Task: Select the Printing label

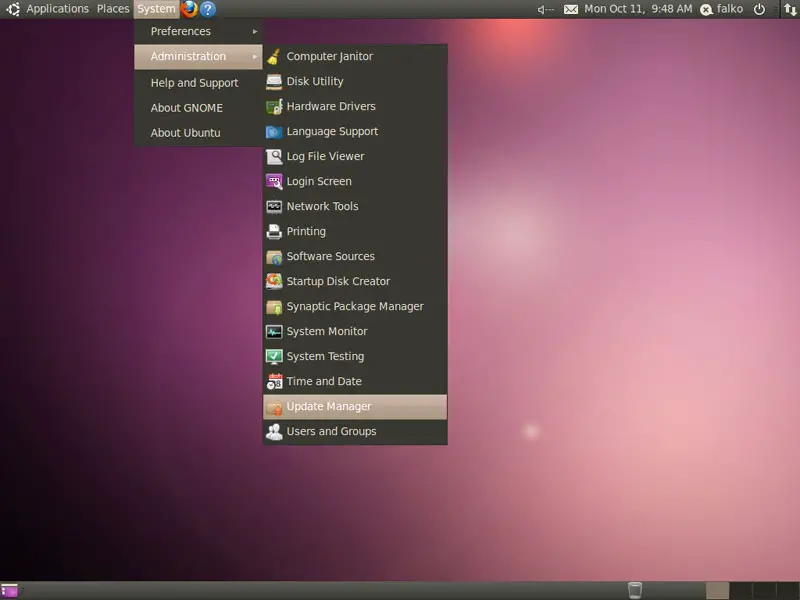Action: [x=306, y=231]
